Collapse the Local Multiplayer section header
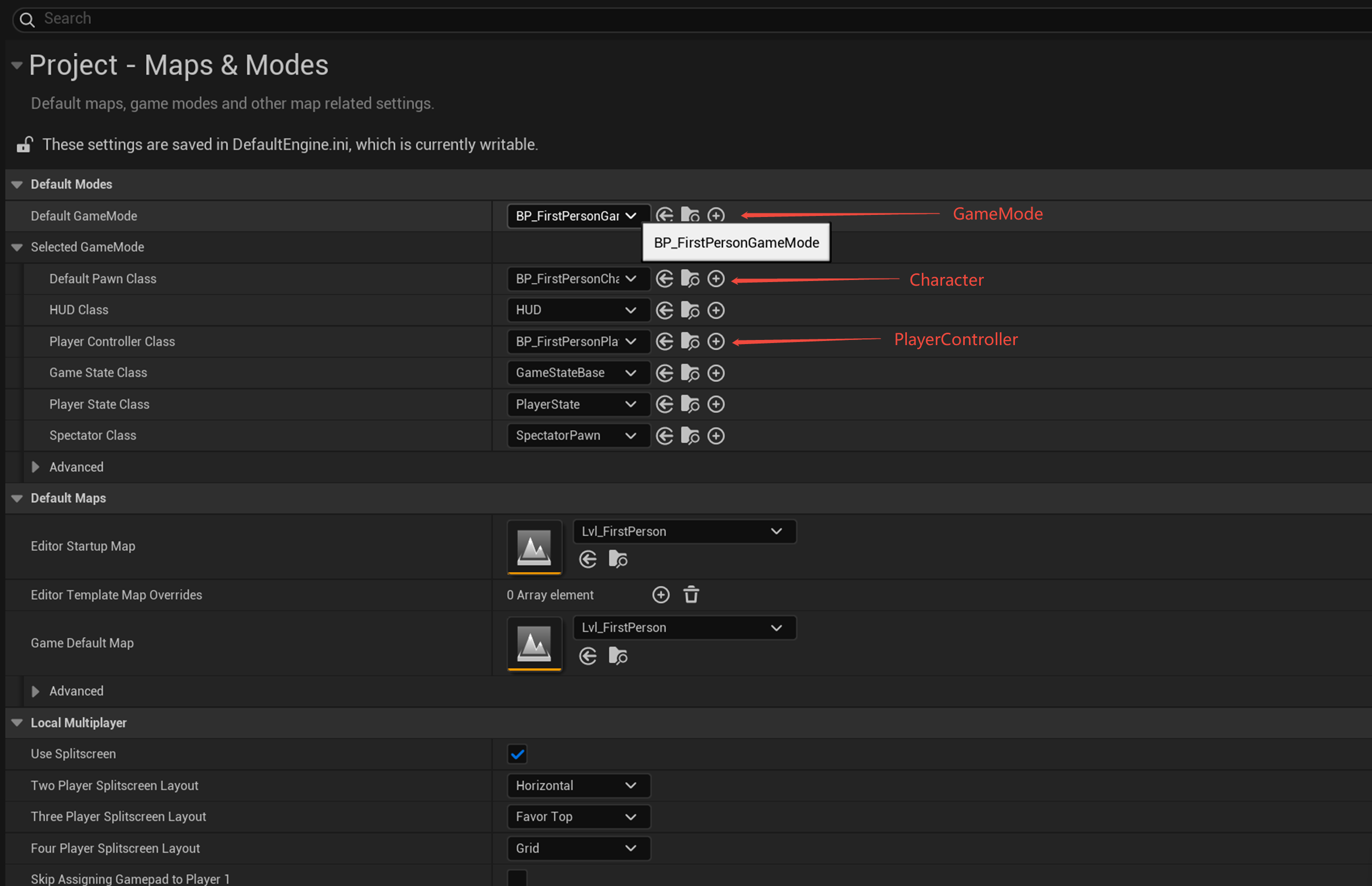 (x=17, y=723)
